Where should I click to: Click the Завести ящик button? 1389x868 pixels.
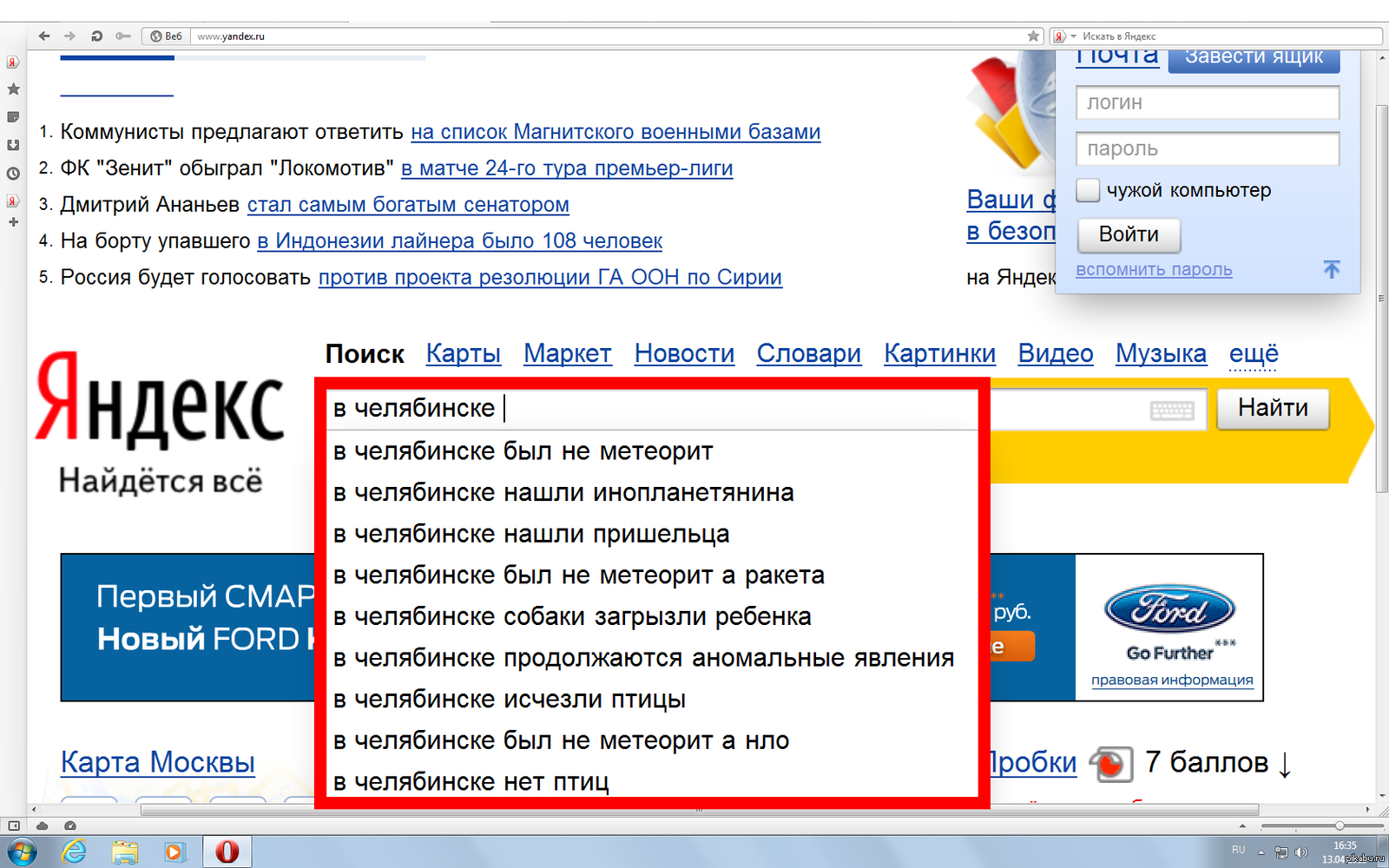click(1254, 59)
